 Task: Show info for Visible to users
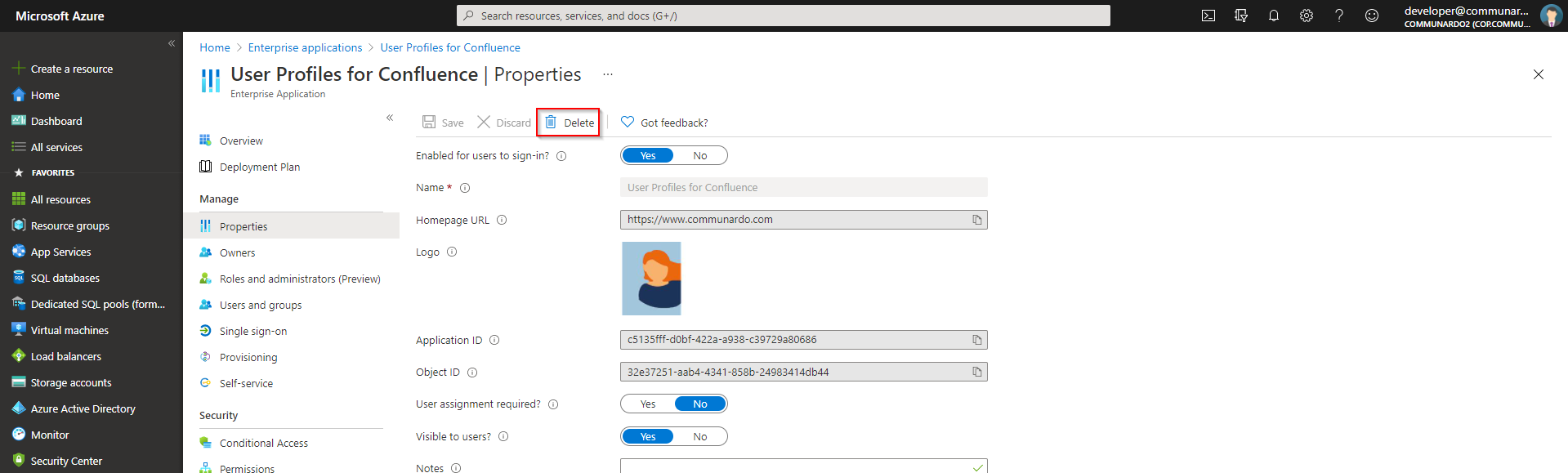click(x=503, y=436)
